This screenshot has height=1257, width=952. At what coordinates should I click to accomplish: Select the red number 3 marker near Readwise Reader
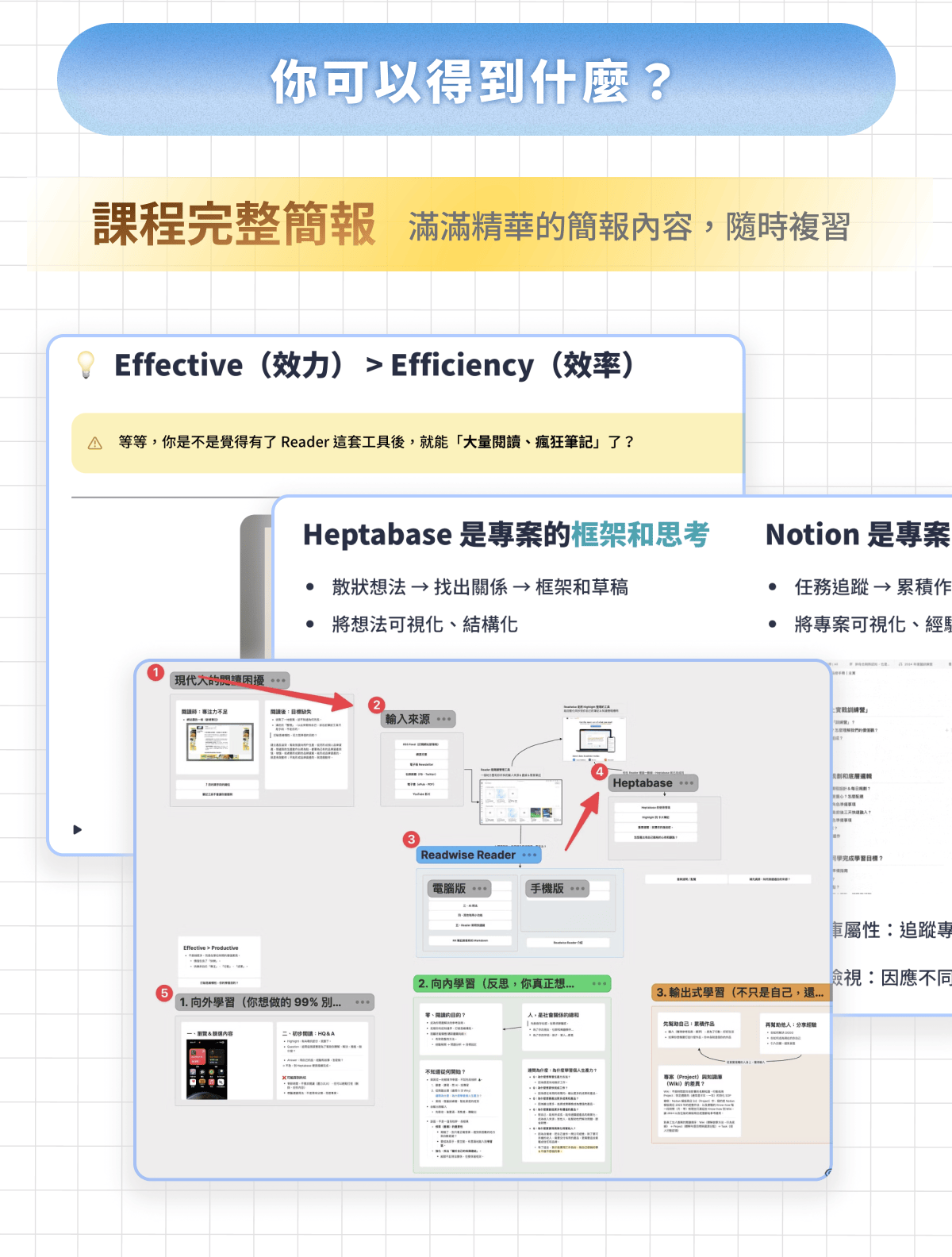(x=411, y=839)
